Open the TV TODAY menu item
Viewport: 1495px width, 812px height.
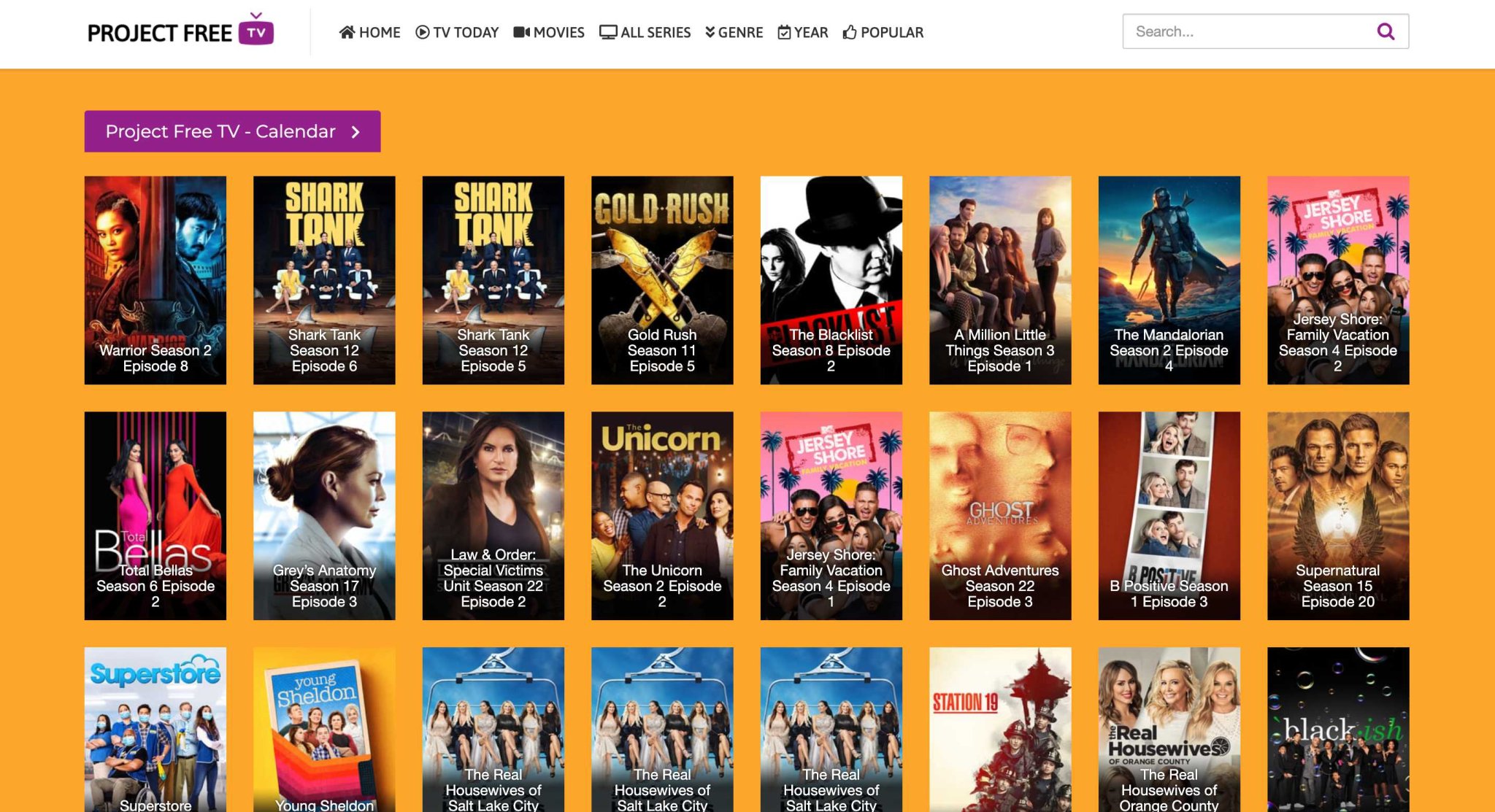coord(457,32)
